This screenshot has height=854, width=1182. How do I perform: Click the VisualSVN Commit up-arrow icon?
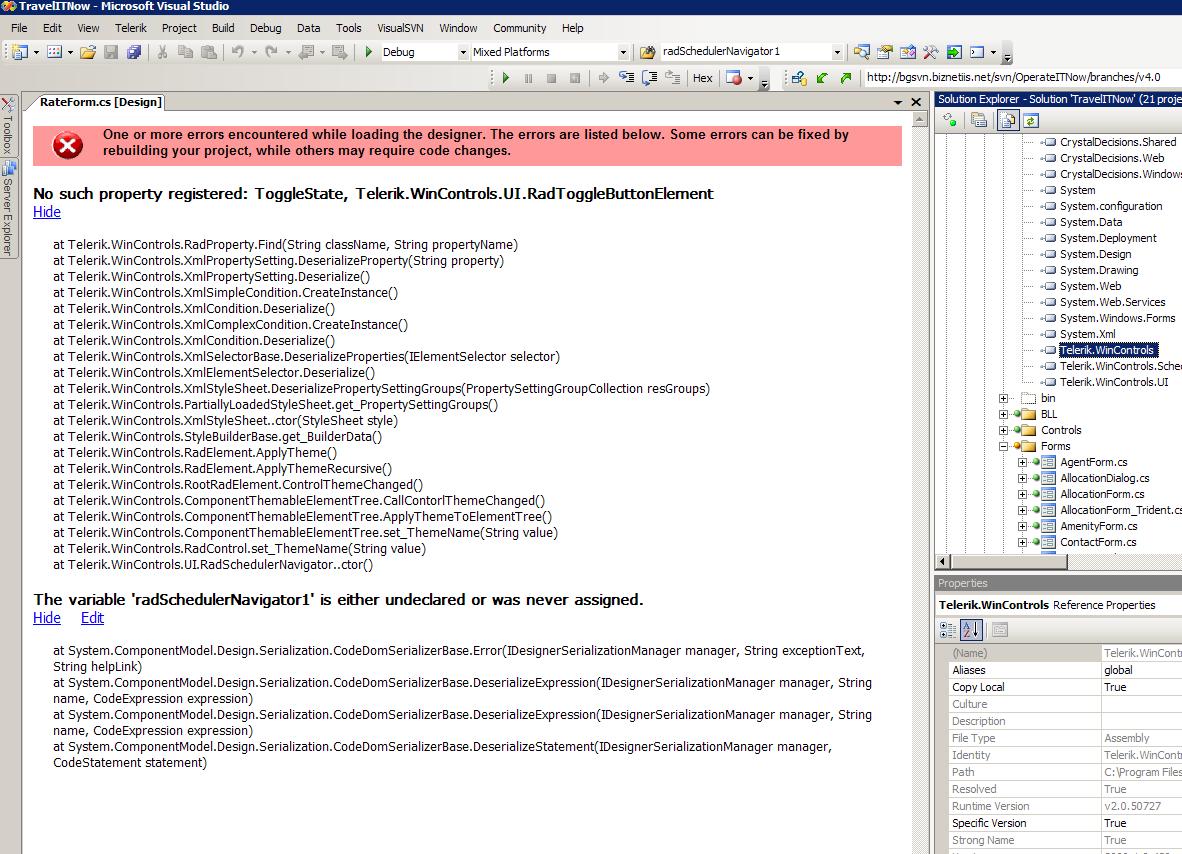click(x=846, y=78)
